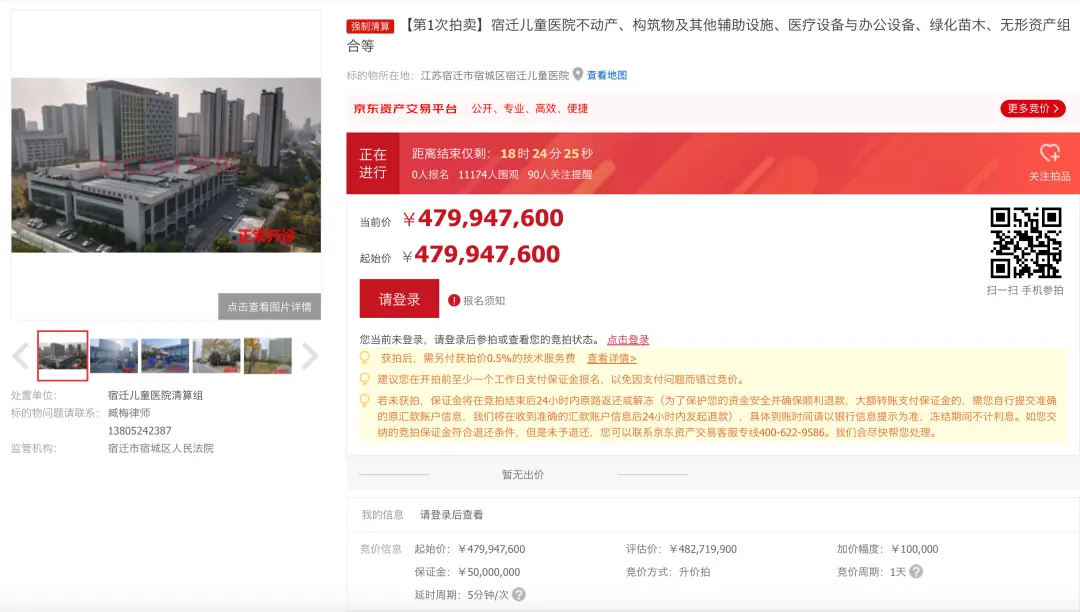The height and width of the screenshot is (612, 1080).
Task: Select the first thumbnail with red border
Action: (63, 356)
